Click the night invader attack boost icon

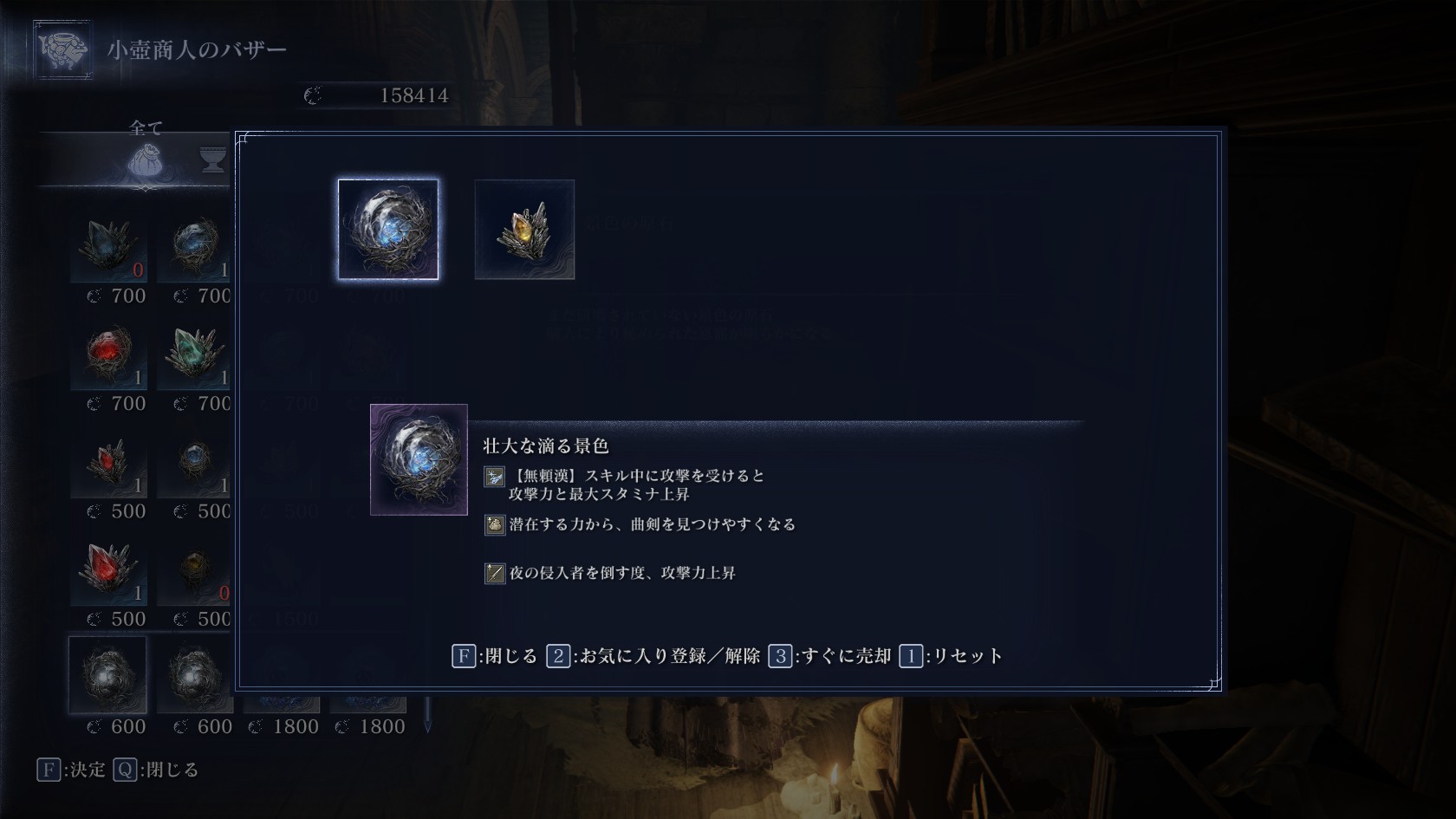coord(494,573)
